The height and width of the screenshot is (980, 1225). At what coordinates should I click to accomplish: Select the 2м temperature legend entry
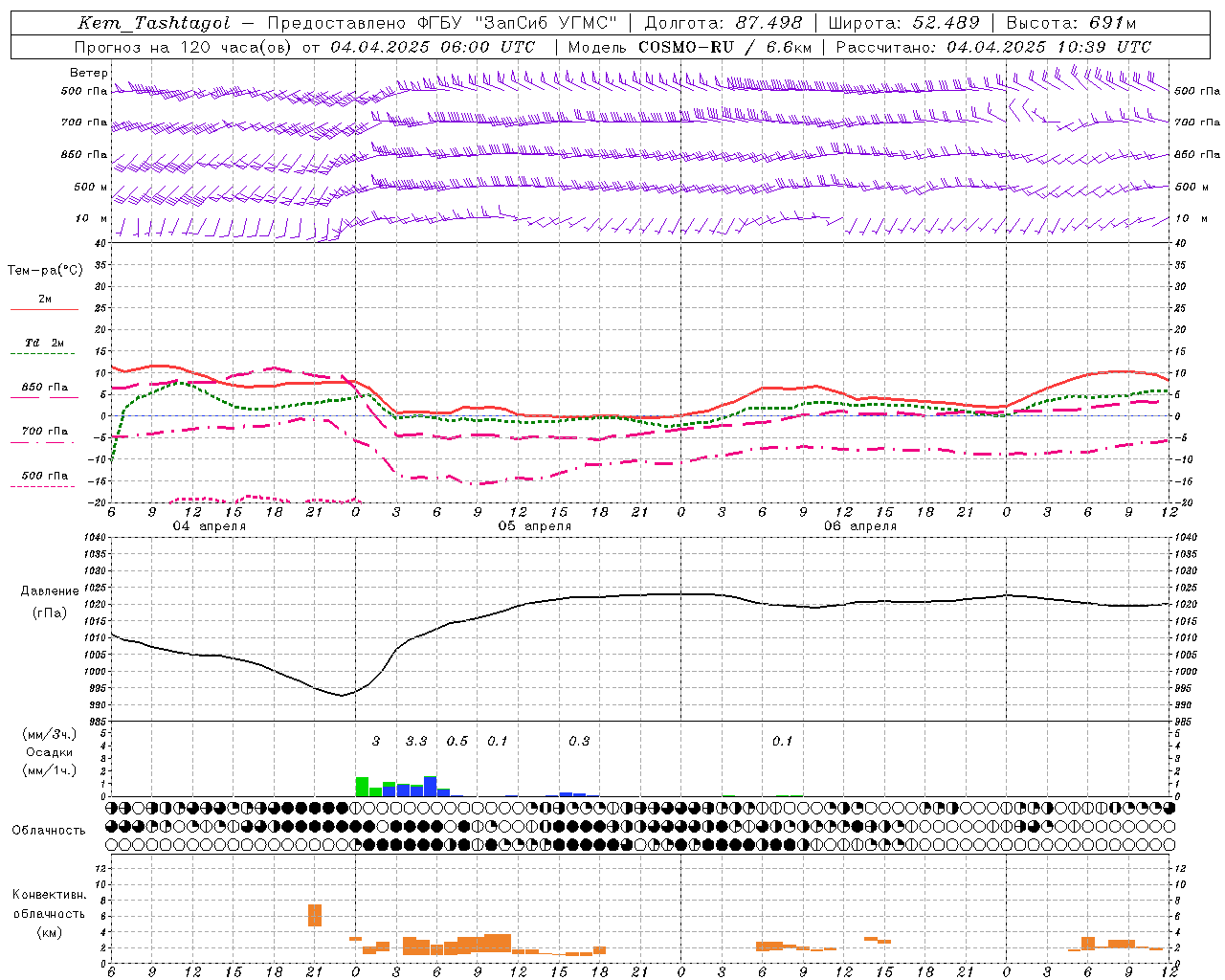pyautogui.click(x=45, y=300)
